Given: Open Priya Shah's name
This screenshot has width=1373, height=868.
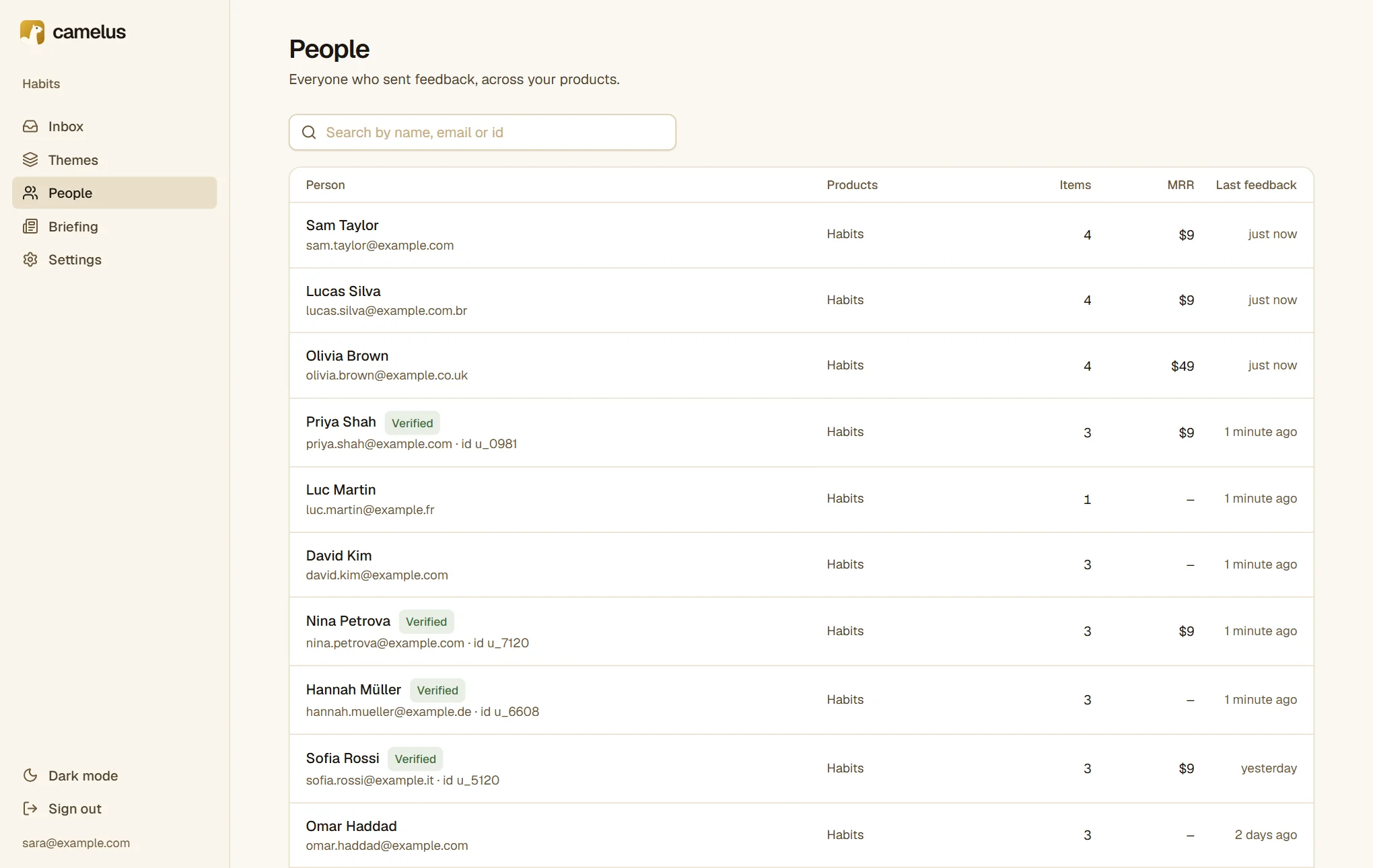Looking at the screenshot, I should (341, 422).
